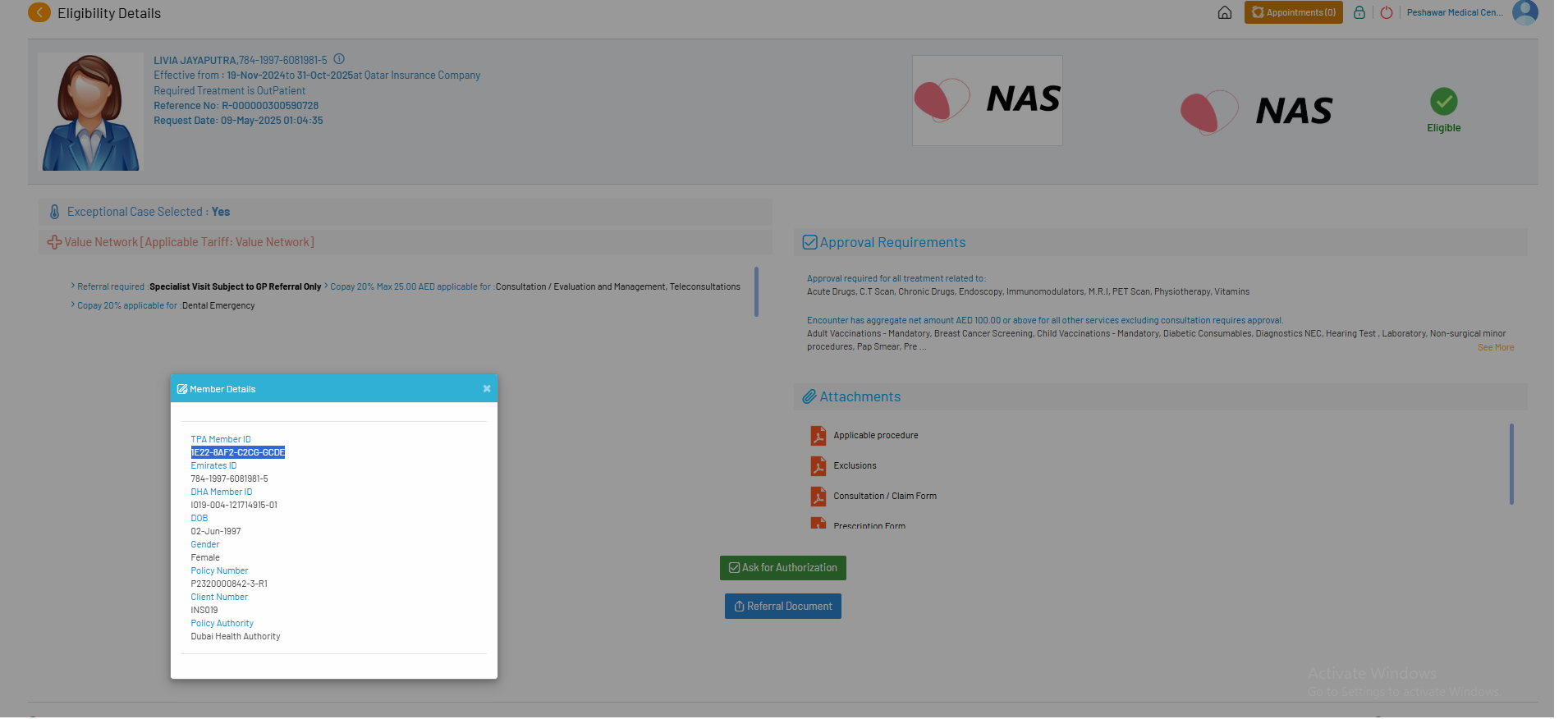The image size is (1568, 719).
Task: Open the Exclusions attachment link
Action: point(855,466)
